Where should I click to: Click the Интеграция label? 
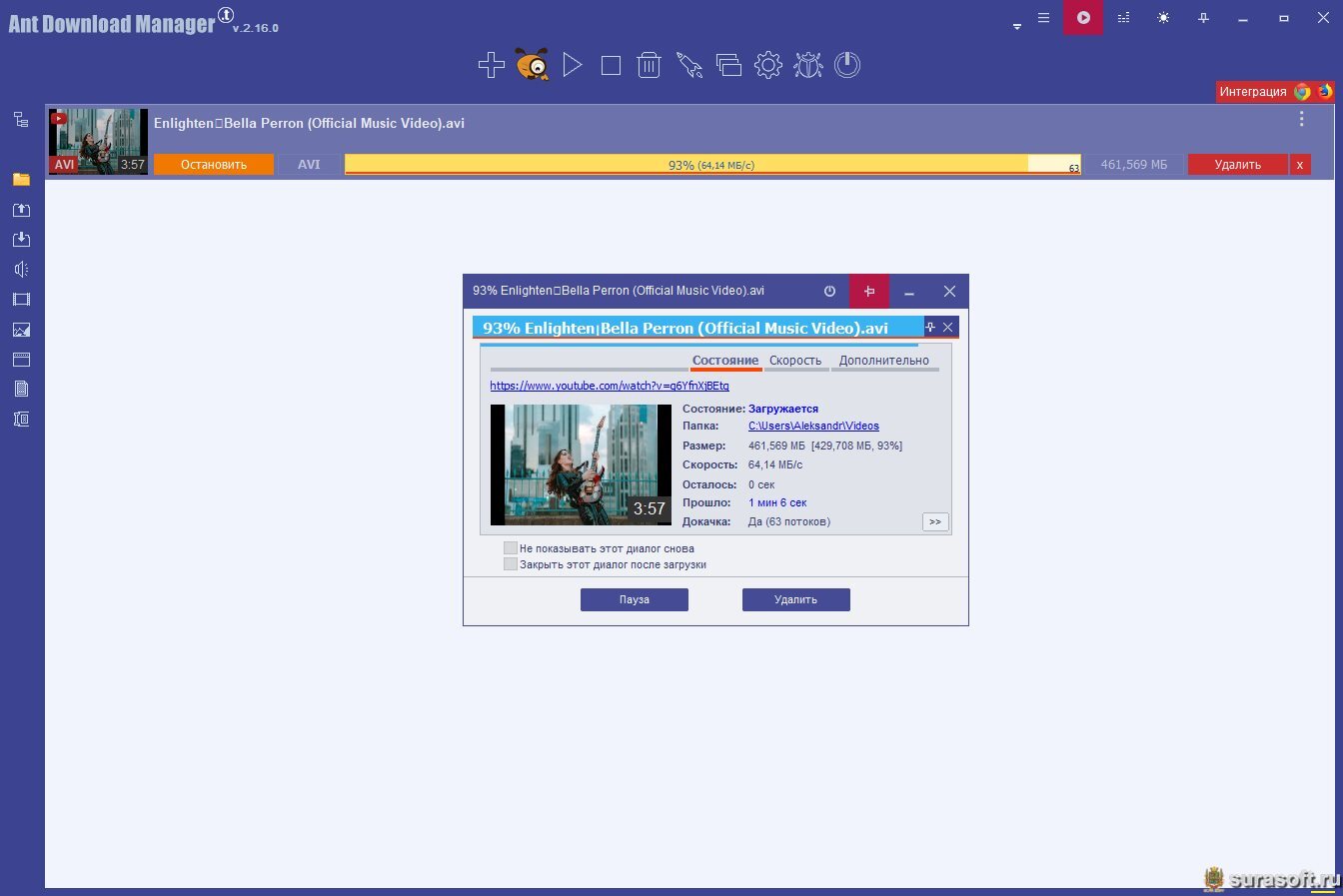[1253, 92]
